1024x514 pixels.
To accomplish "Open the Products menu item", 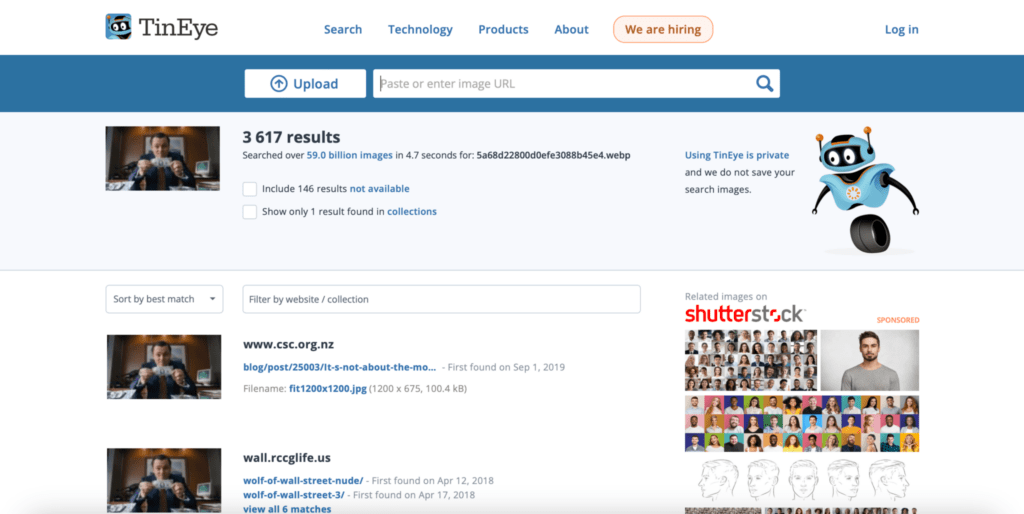I will 504,29.
